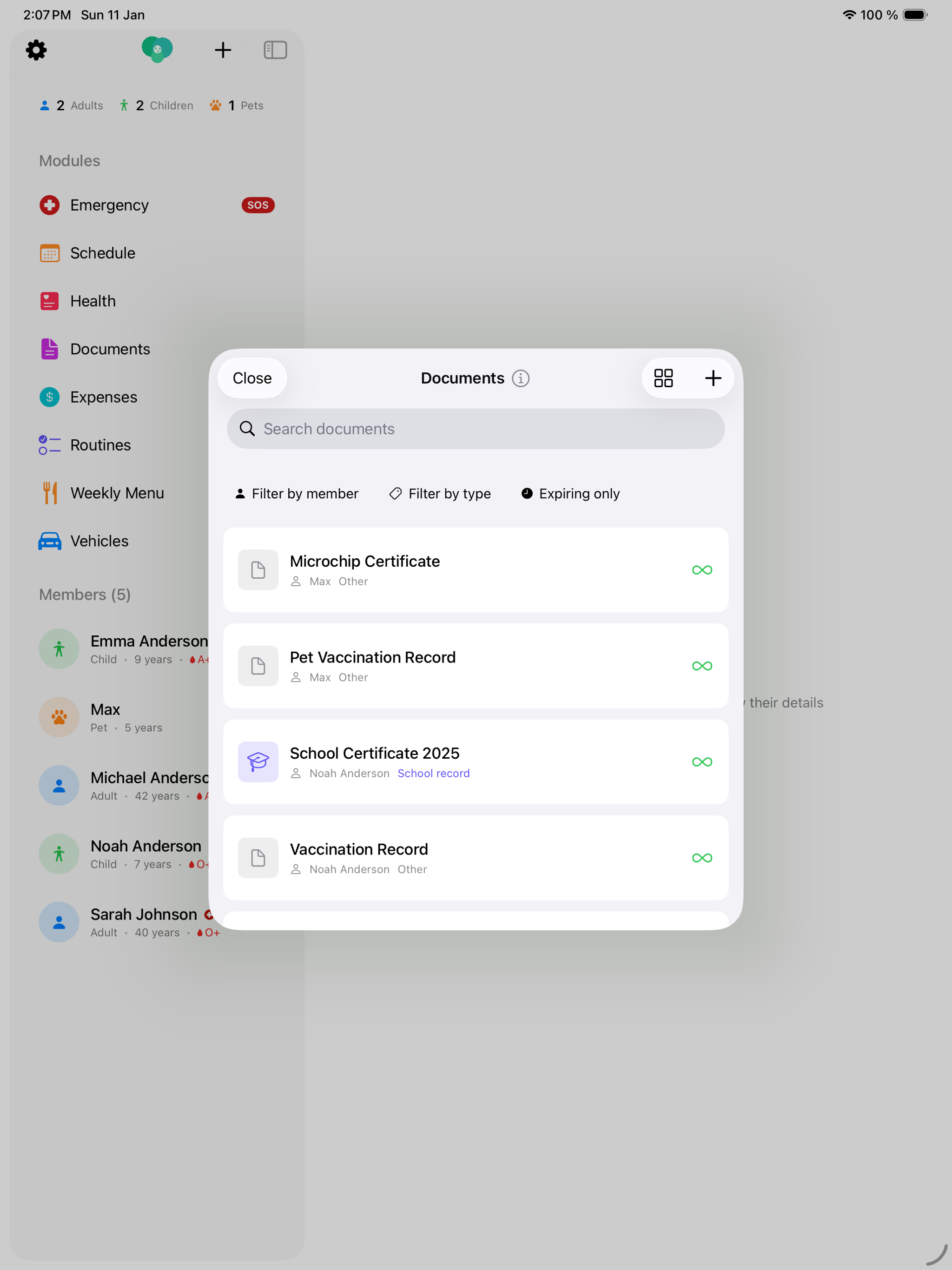The height and width of the screenshot is (1270, 952).
Task: Tap the Weekly Menu fork-knife icon
Action: 50,493
